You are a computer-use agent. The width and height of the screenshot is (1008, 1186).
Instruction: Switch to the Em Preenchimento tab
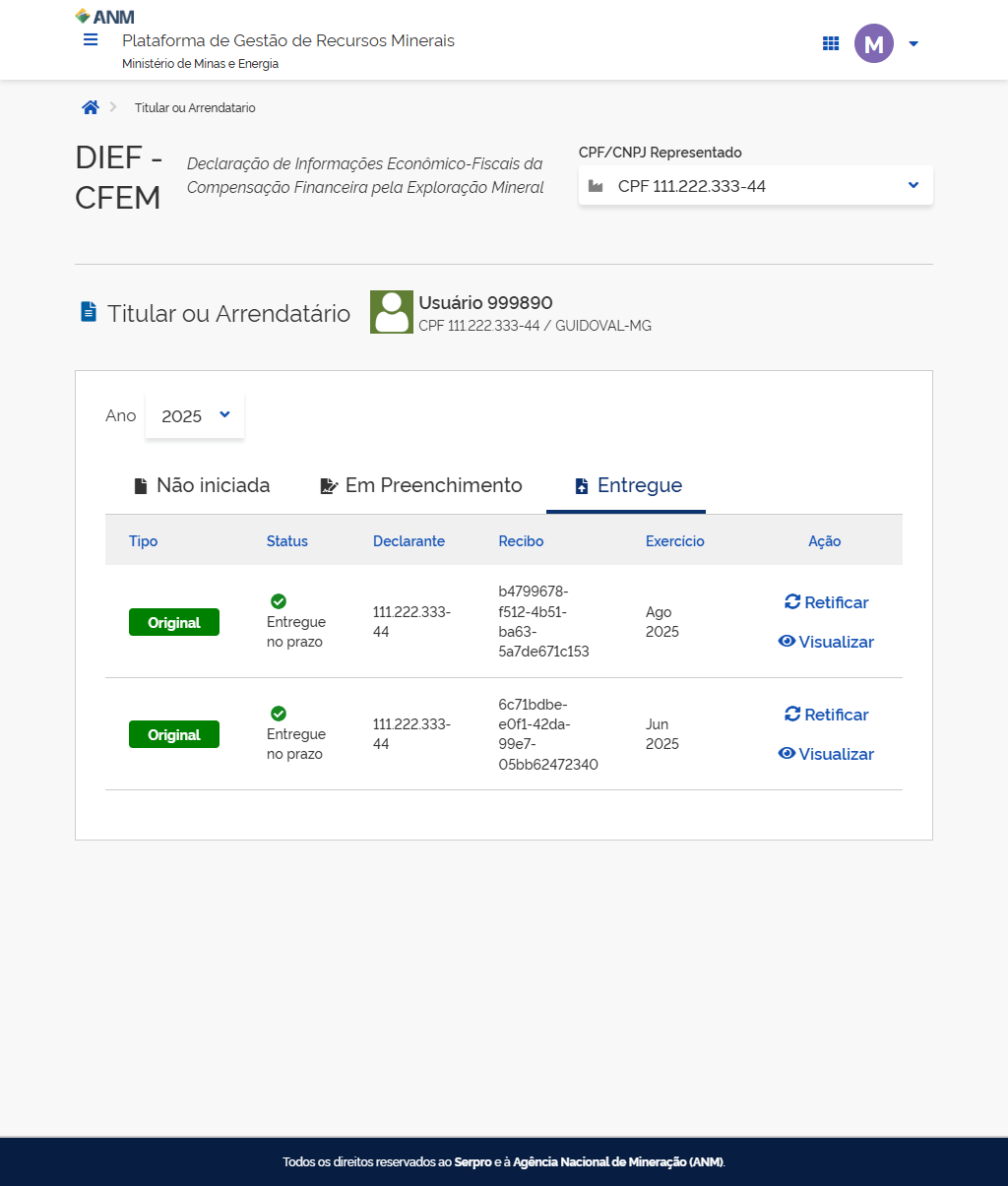point(421,485)
